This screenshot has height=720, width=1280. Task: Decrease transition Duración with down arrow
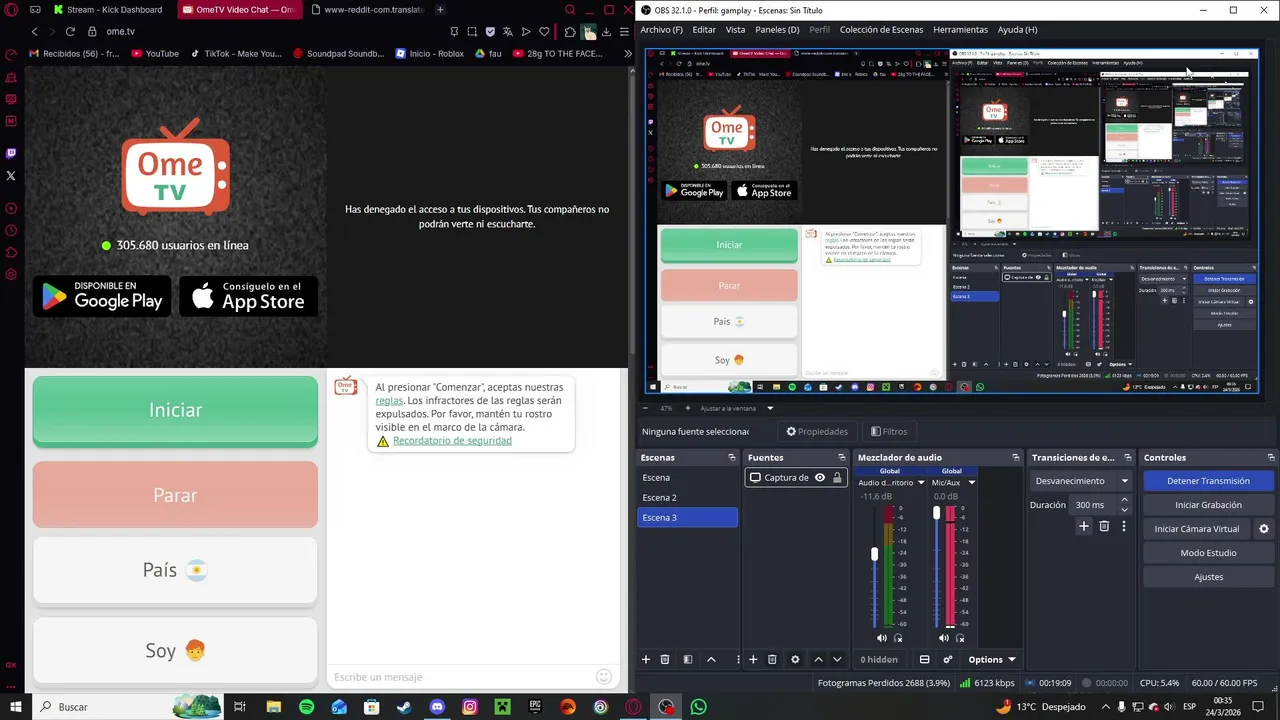pyautogui.click(x=1125, y=510)
